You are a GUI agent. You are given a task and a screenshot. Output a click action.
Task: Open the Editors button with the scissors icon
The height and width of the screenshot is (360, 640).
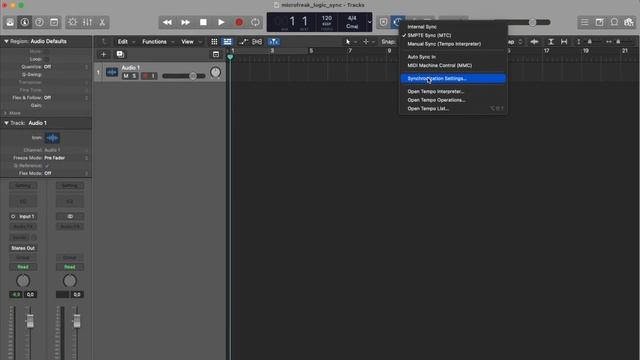coord(102,22)
